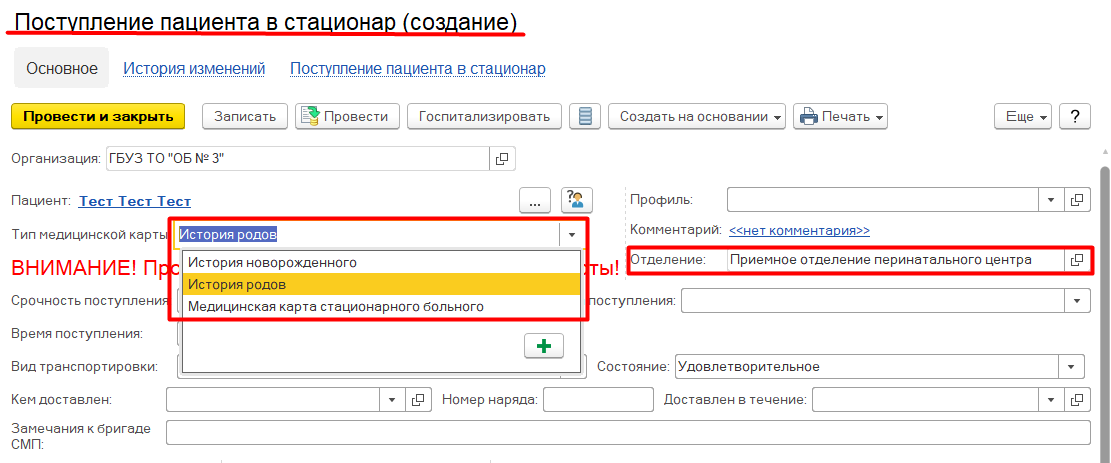Screen dimensions: 1111x463
Task: Expand the Состояние dropdown list
Action: [x=1073, y=366]
